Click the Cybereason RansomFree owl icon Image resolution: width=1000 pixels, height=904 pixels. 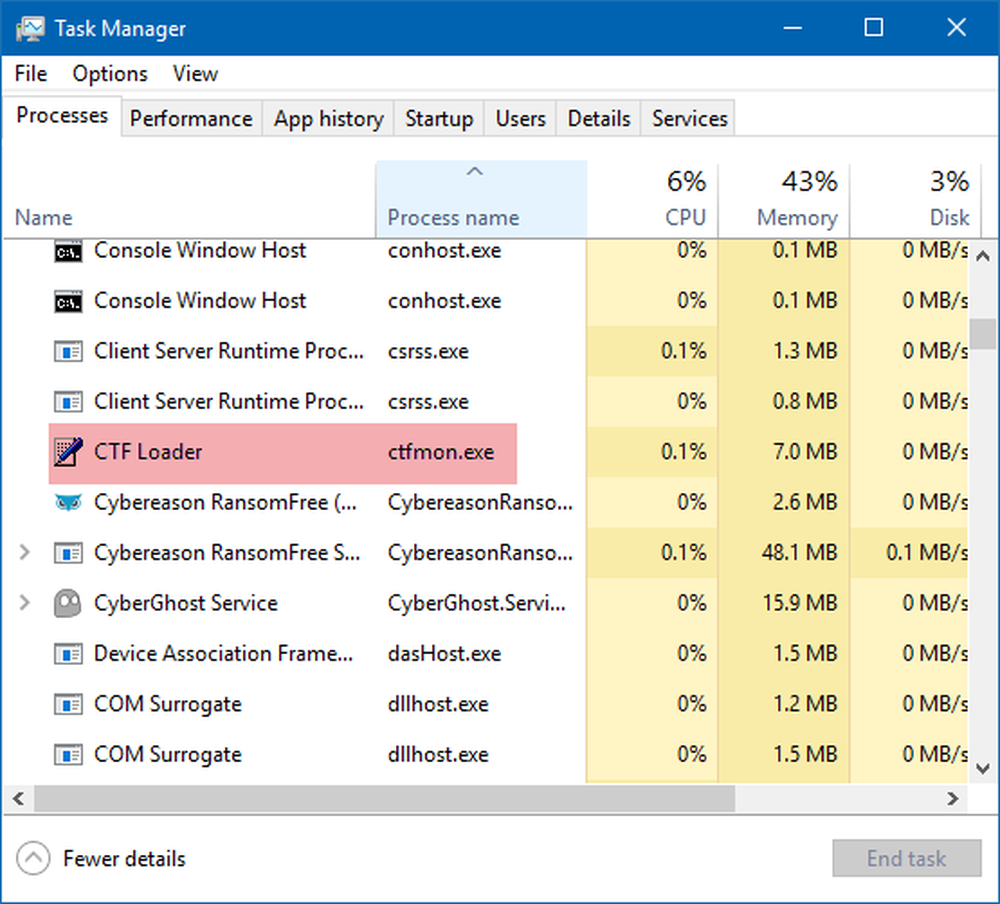[x=67, y=503]
